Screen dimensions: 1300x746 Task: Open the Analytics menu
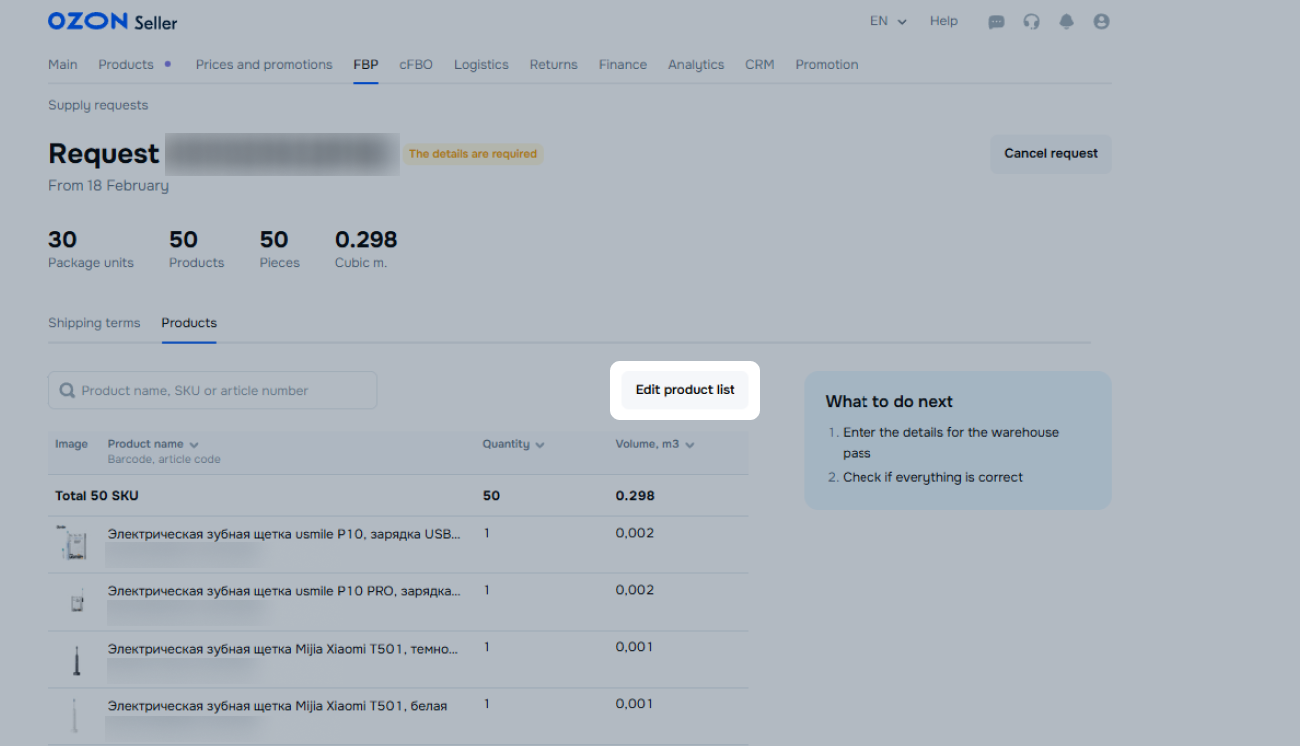click(x=695, y=65)
